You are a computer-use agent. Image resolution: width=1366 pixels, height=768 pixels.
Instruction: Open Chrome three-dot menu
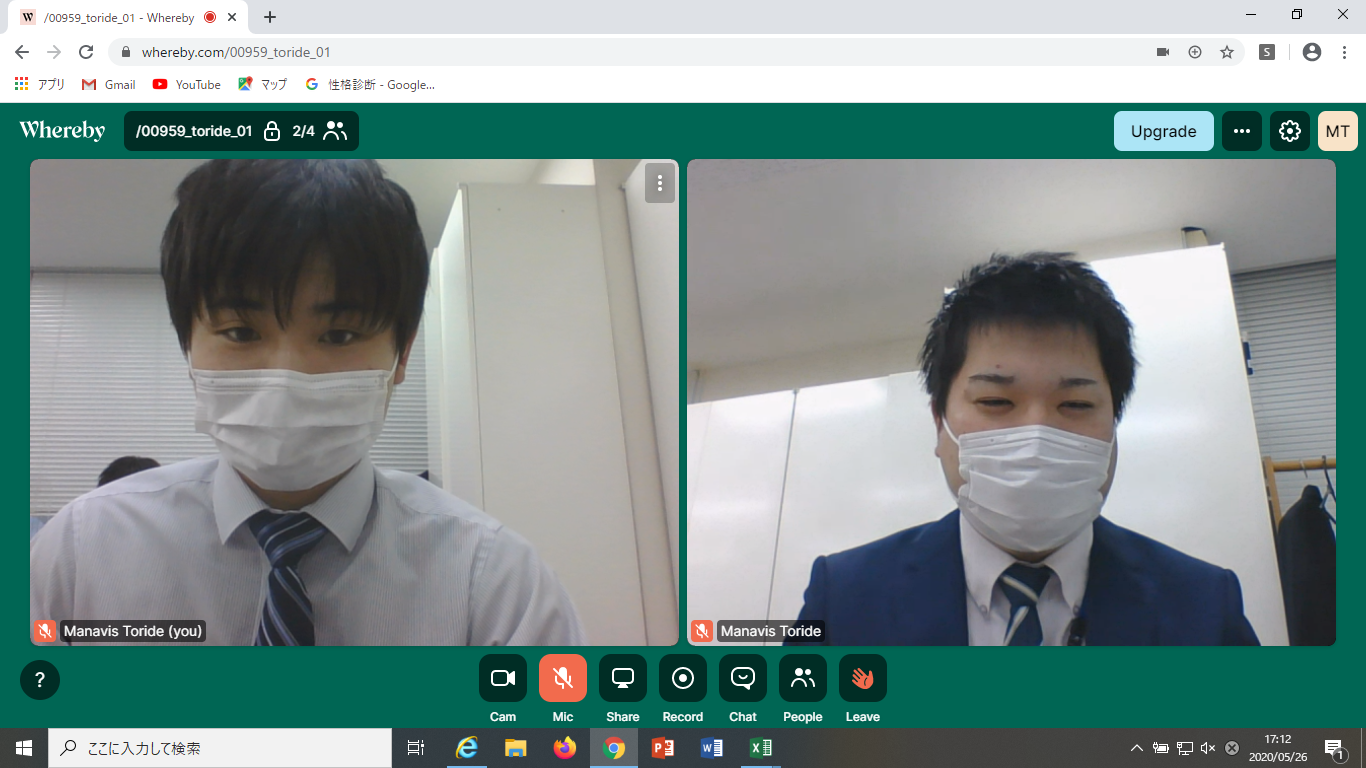1344,52
